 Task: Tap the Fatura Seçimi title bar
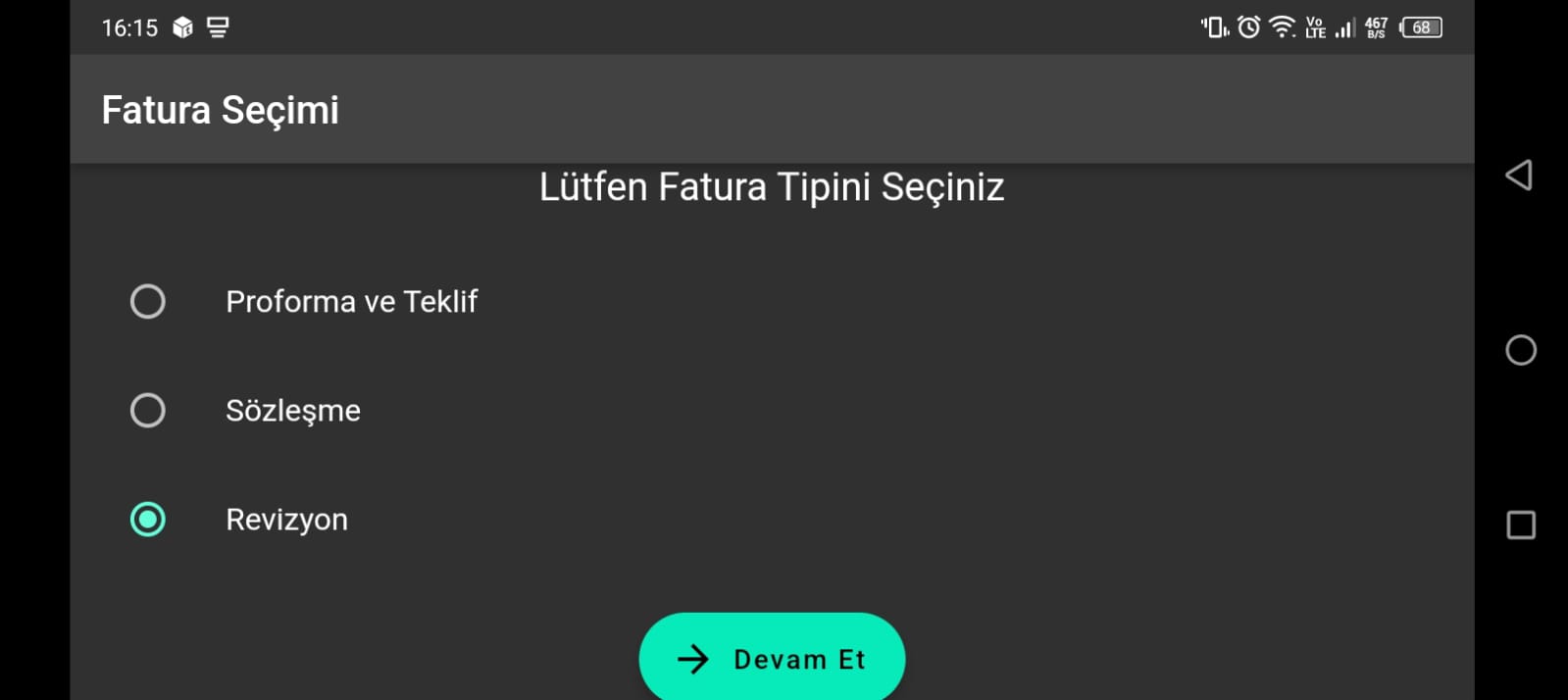tap(772, 109)
